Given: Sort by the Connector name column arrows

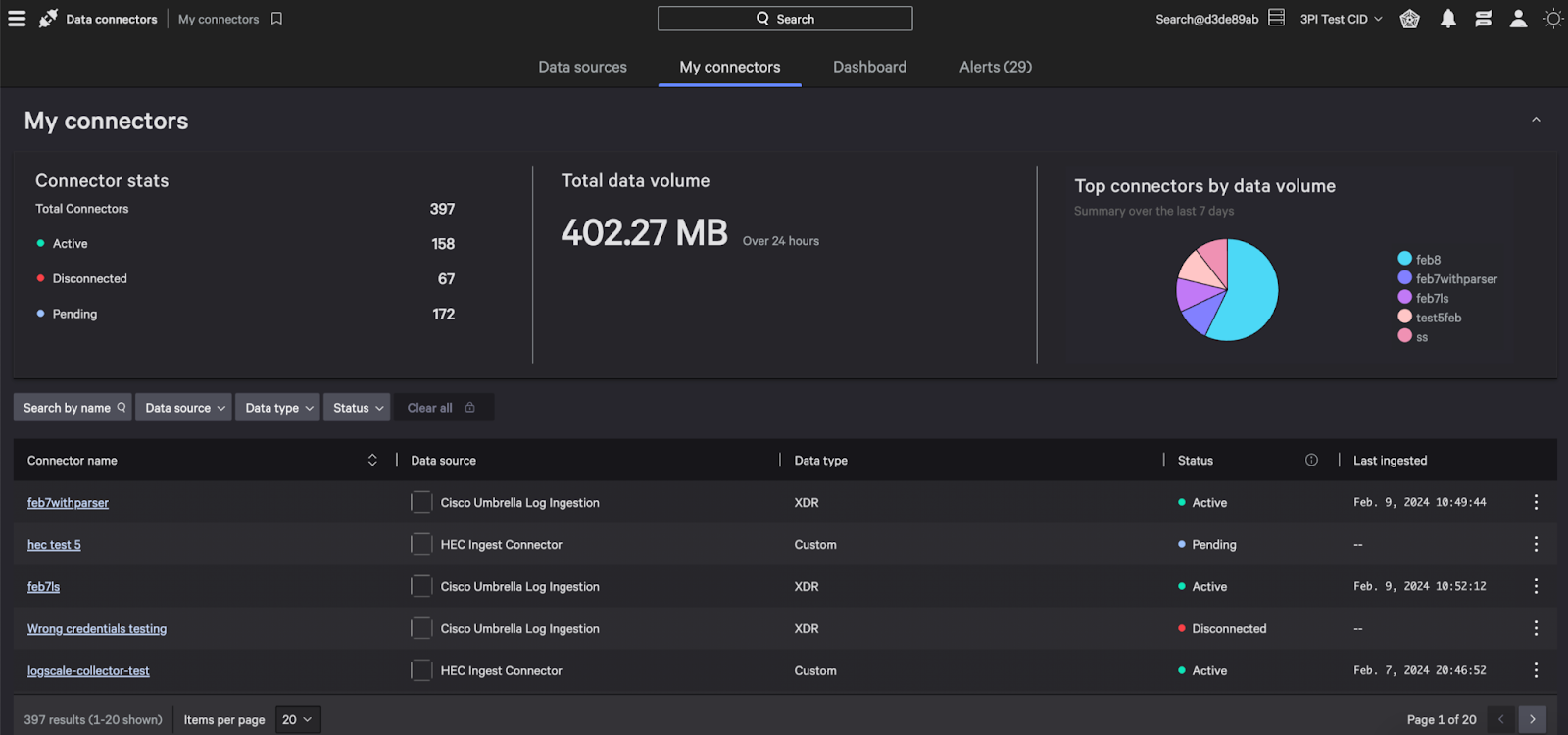Looking at the screenshot, I should [372, 460].
